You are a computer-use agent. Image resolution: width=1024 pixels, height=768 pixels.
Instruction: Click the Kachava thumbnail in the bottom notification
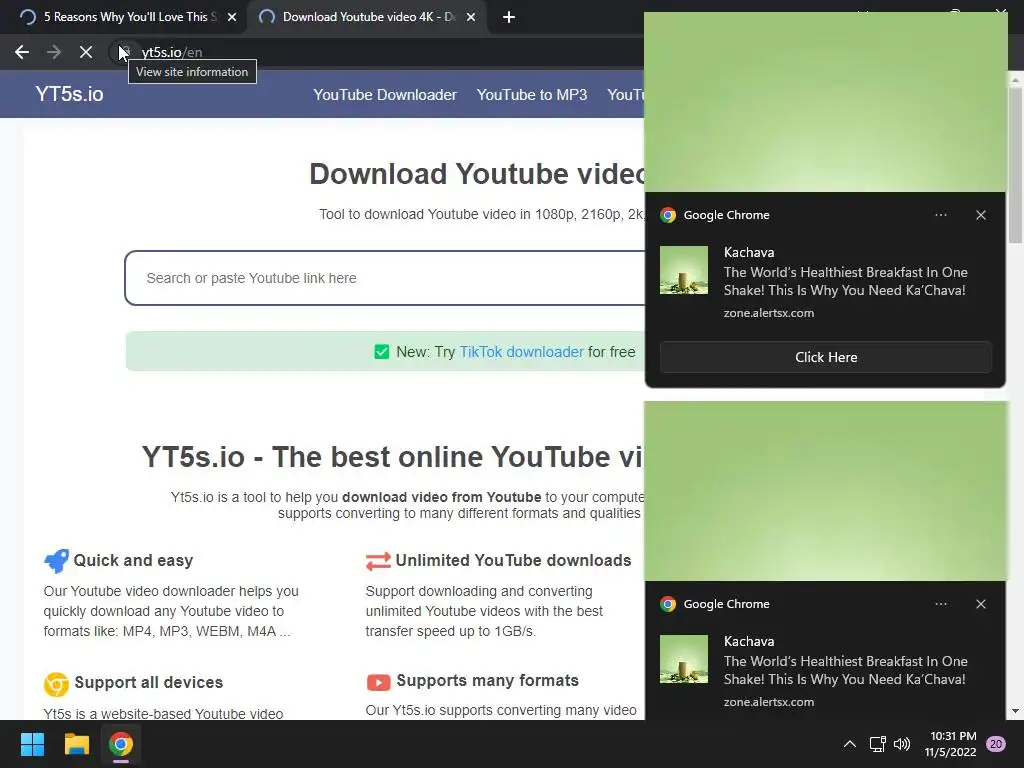[684, 659]
